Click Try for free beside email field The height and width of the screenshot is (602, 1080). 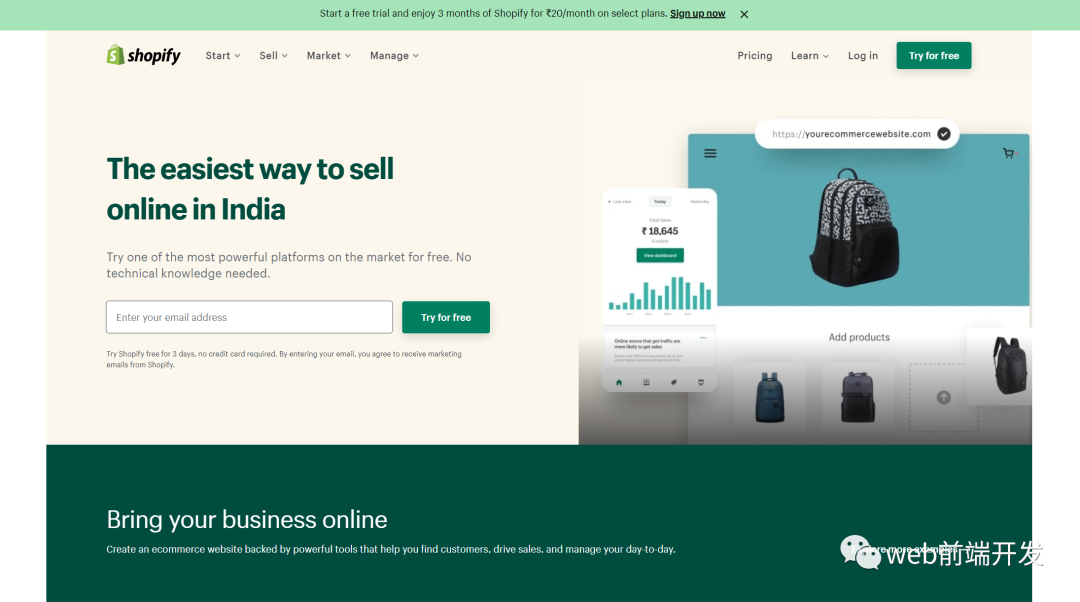pyautogui.click(x=446, y=317)
